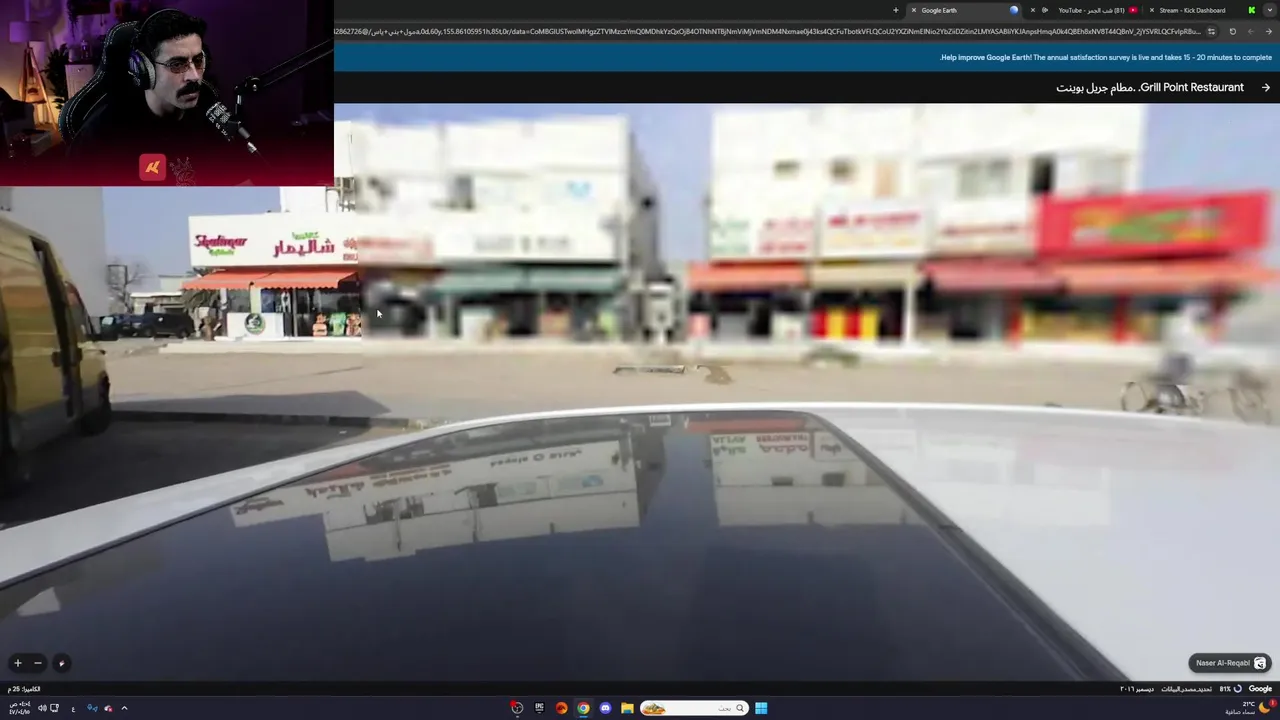Click the address bar URL
Screen dimensions: 1280x720
tap(768, 32)
